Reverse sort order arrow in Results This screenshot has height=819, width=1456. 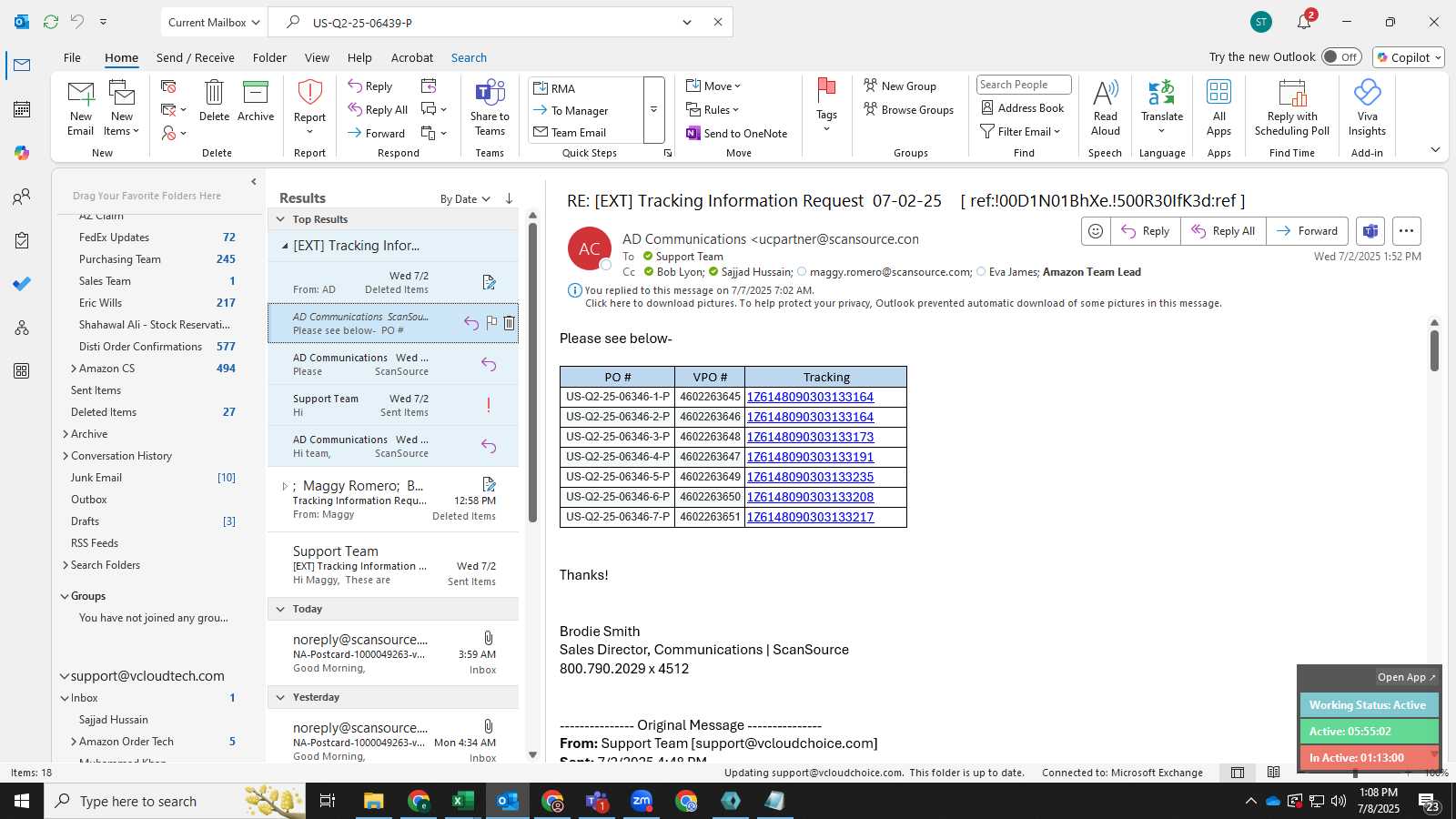(509, 198)
